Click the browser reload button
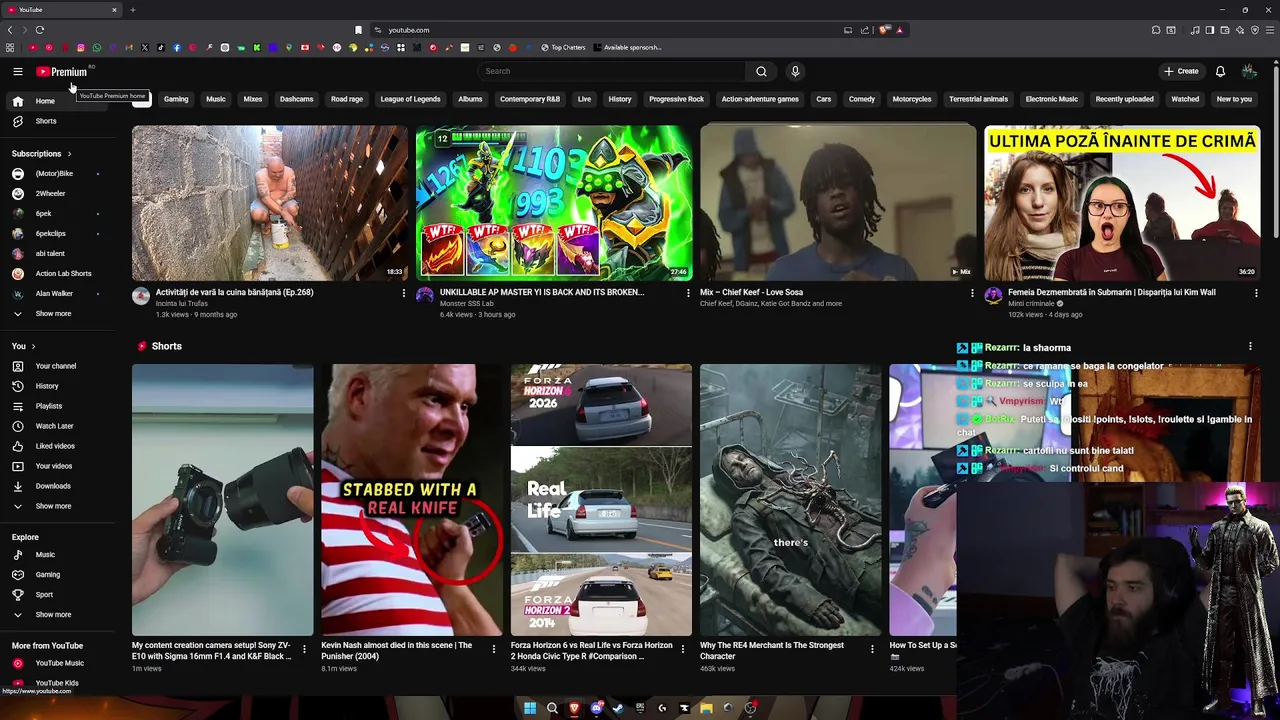The width and height of the screenshot is (1280, 720). (x=40, y=30)
